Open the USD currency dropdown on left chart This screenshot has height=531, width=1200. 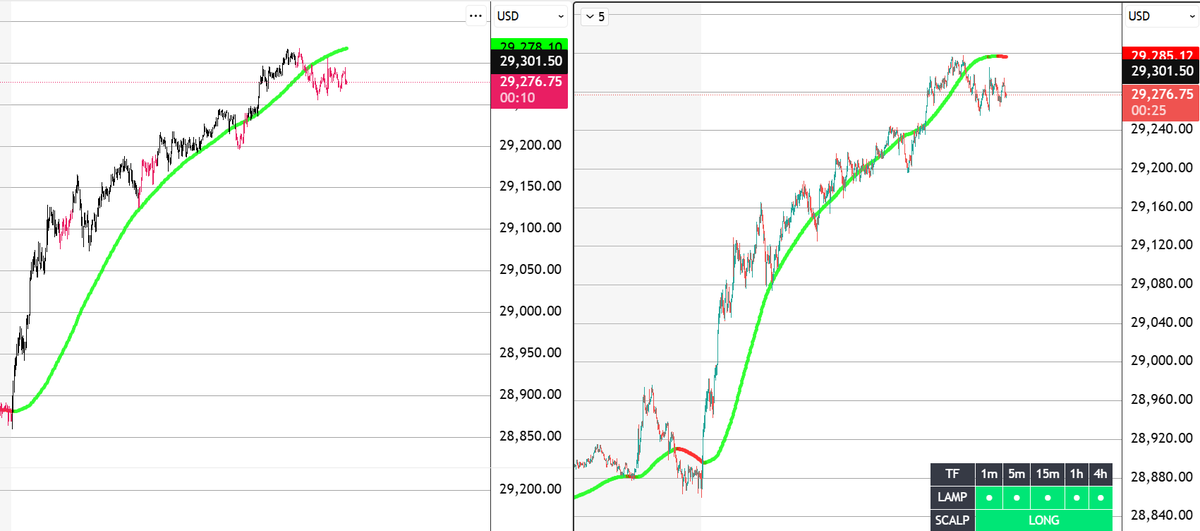(531, 15)
